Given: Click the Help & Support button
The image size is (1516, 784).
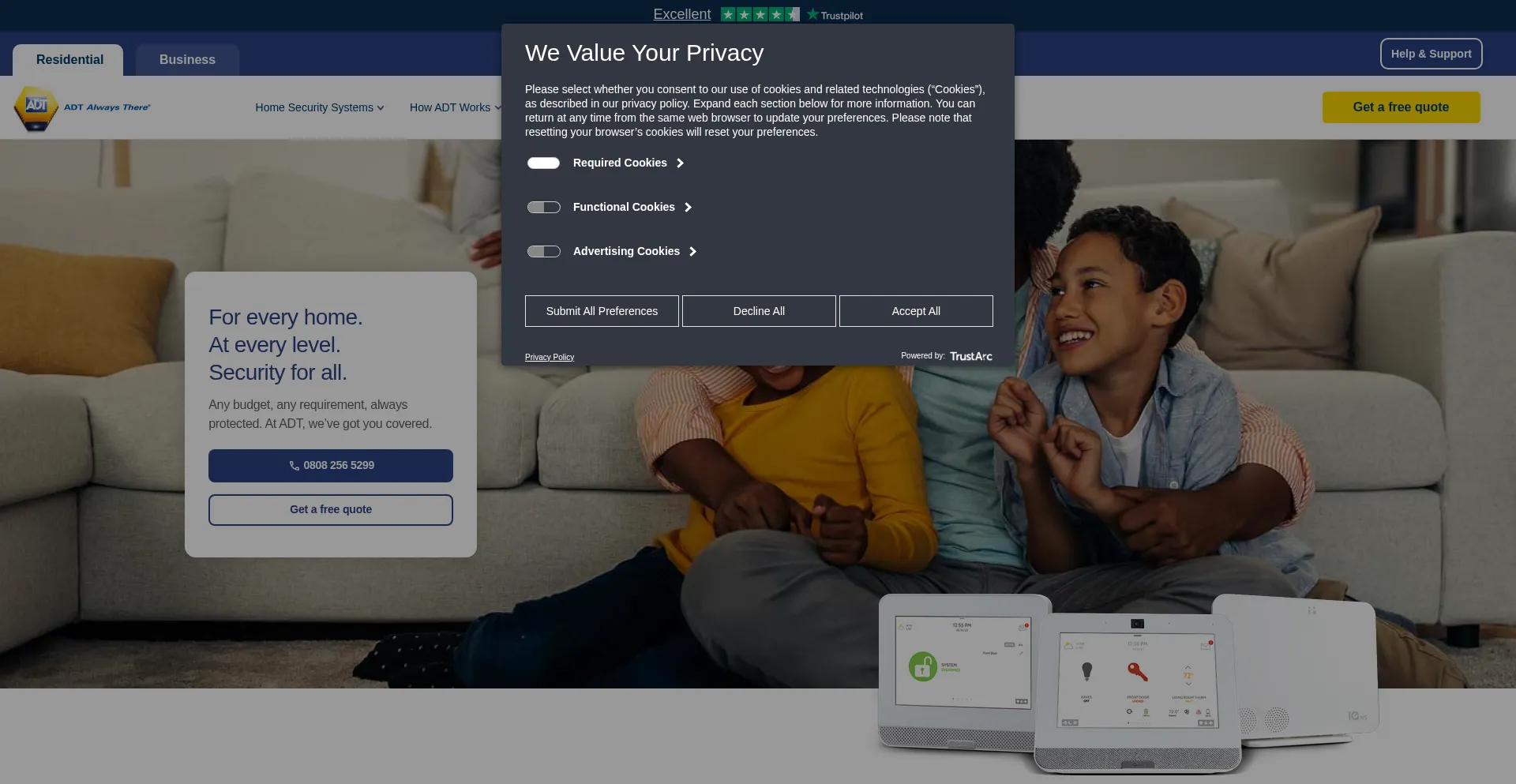Looking at the screenshot, I should [x=1431, y=54].
